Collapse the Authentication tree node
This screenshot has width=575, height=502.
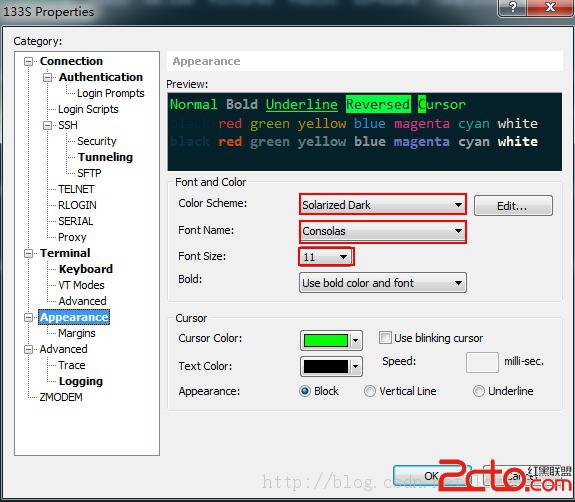tap(47, 77)
